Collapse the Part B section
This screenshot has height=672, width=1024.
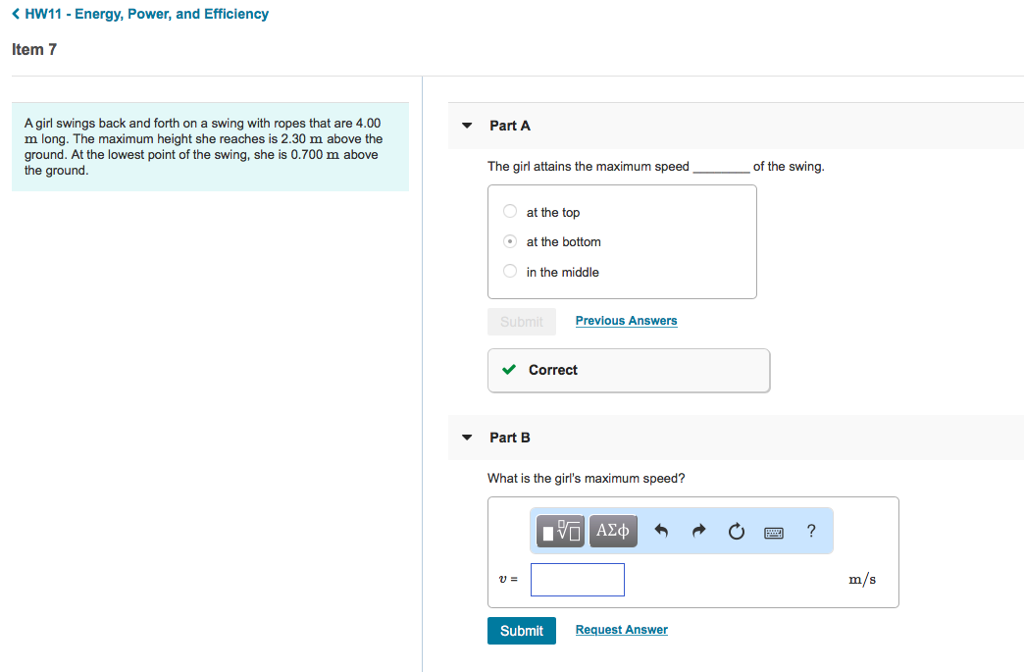click(x=466, y=437)
